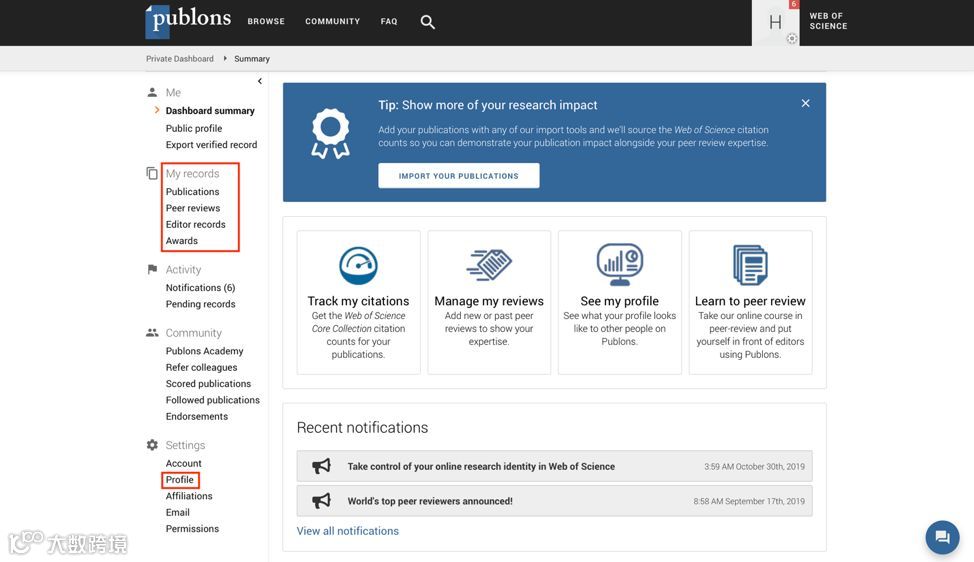Open the search magnifier icon

click(427, 22)
